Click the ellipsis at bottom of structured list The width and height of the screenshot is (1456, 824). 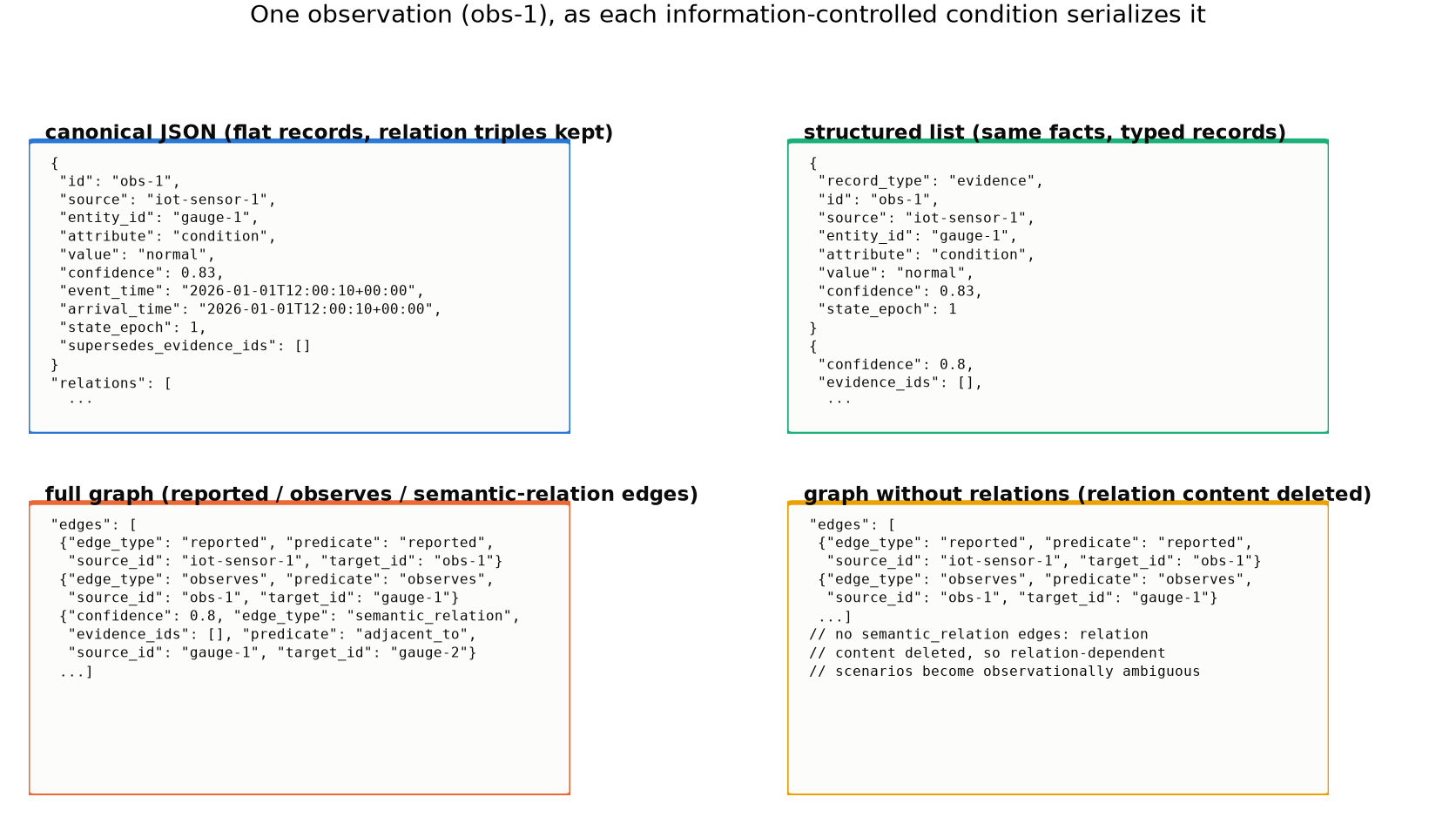[839, 400]
